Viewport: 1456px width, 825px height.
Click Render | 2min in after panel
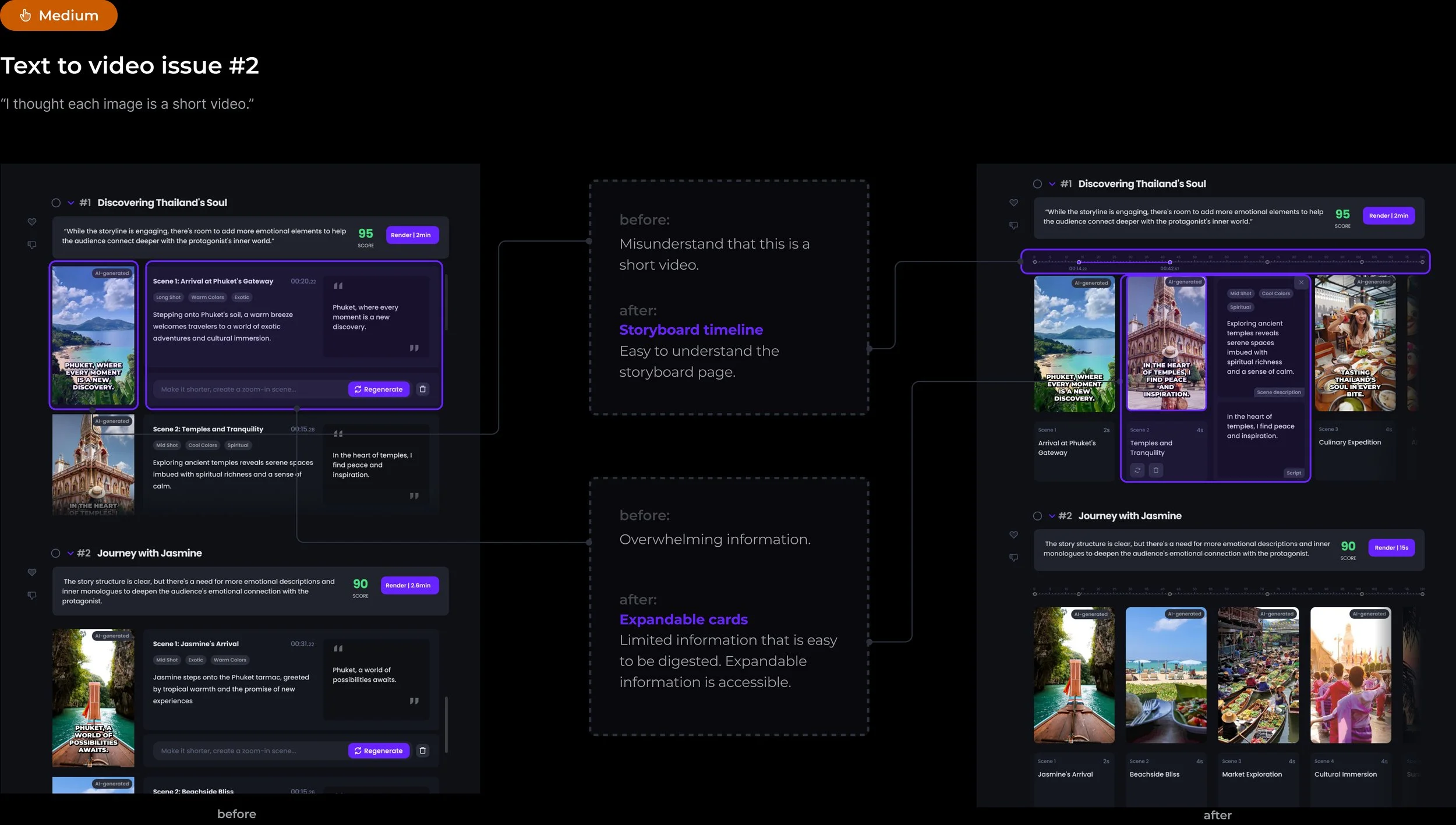pos(1388,215)
